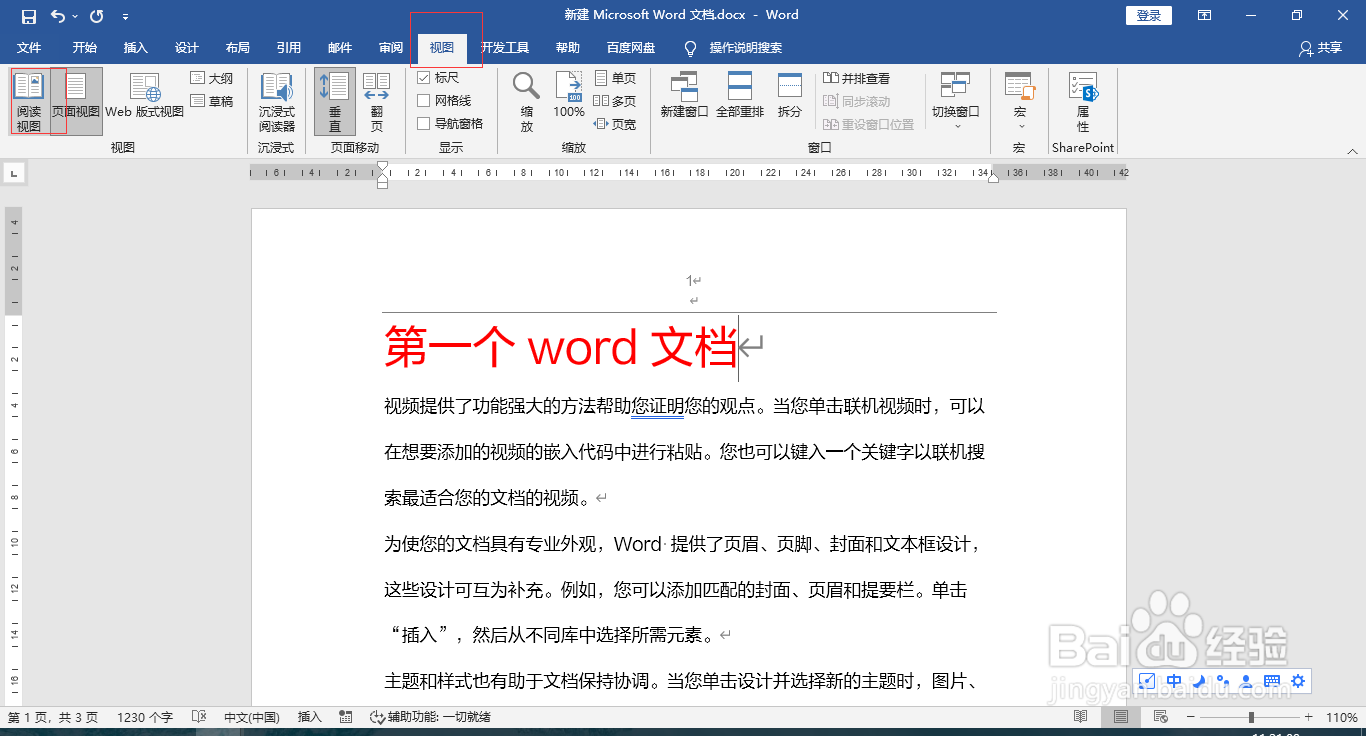Click the first-line indent marker on ruler
The image size is (1366, 736).
click(382, 167)
